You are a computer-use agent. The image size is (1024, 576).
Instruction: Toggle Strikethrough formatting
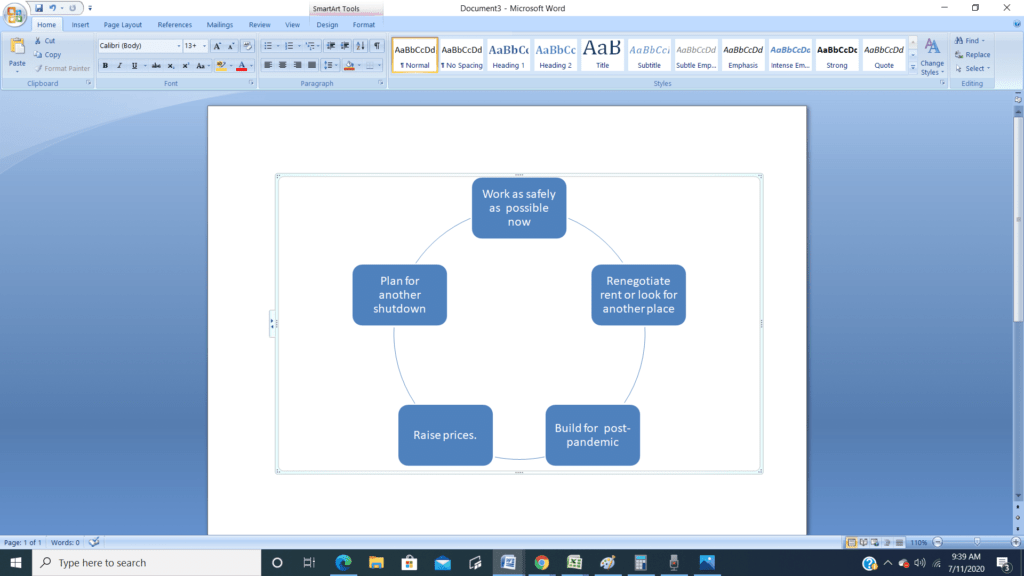point(155,66)
